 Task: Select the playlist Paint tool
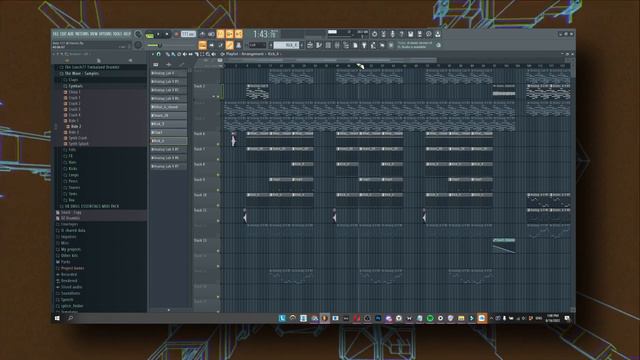[x=173, y=54]
